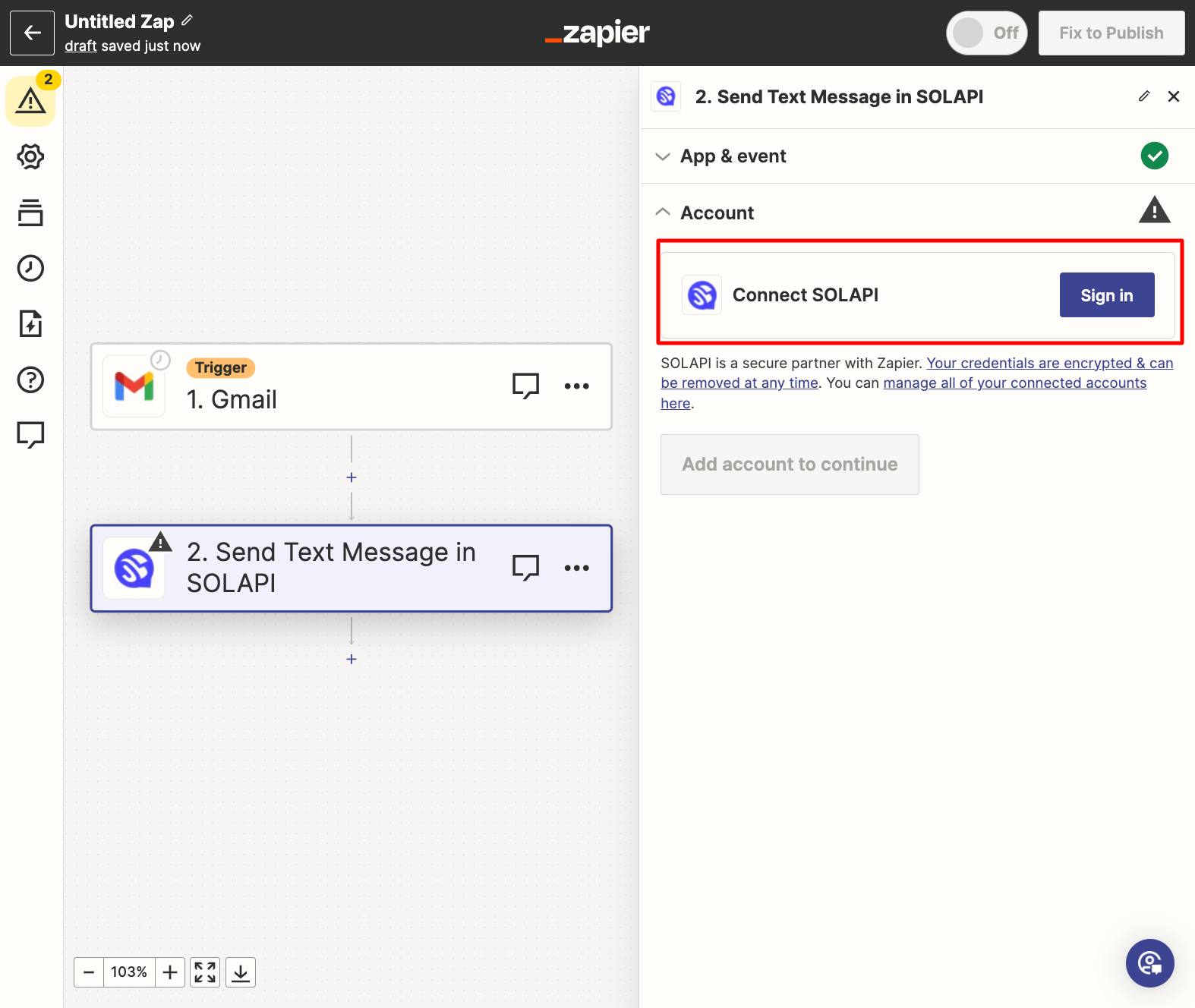Click the Trigger badge on Gmail step

click(x=221, y=367)
